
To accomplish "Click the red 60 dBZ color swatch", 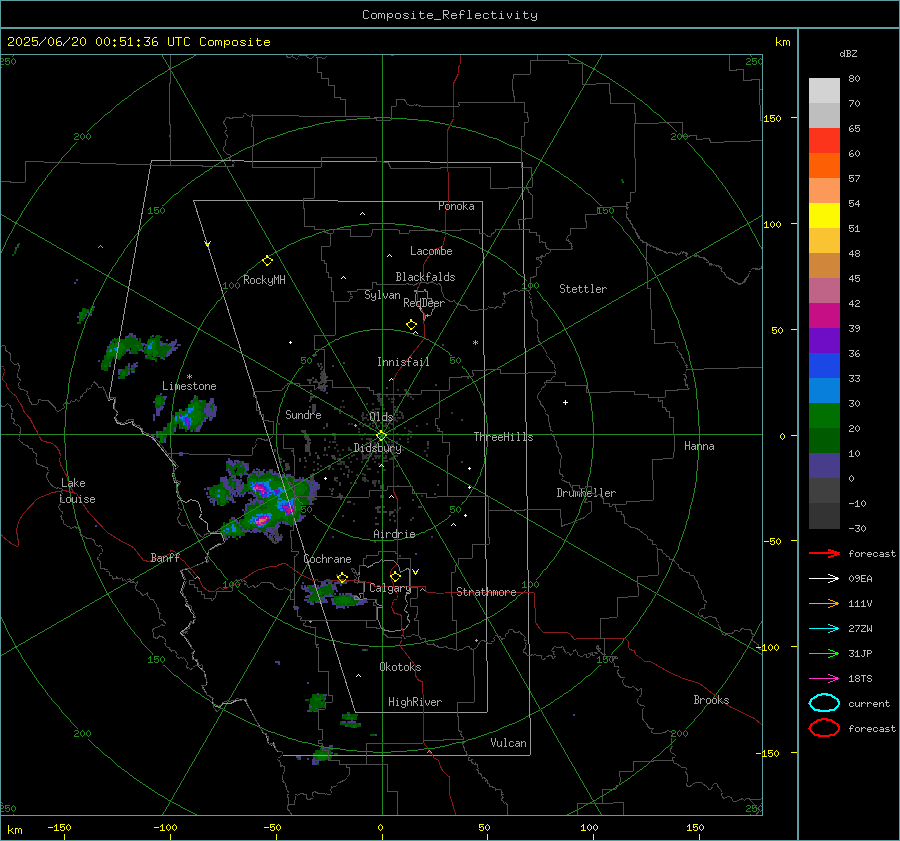I will pyautogui.click(x=824, y=141).
